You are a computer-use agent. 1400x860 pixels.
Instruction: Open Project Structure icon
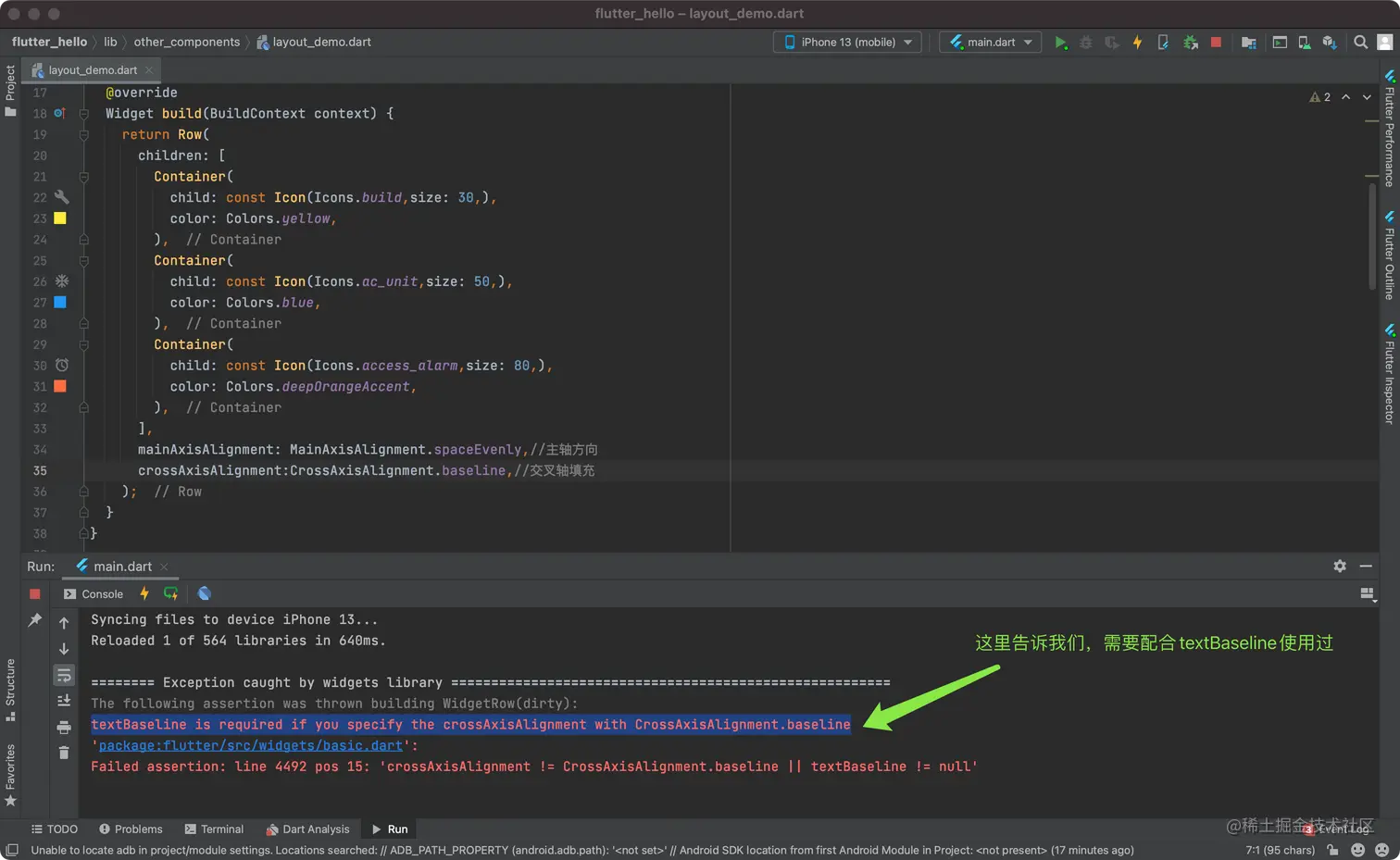(x=1249, y=43)
